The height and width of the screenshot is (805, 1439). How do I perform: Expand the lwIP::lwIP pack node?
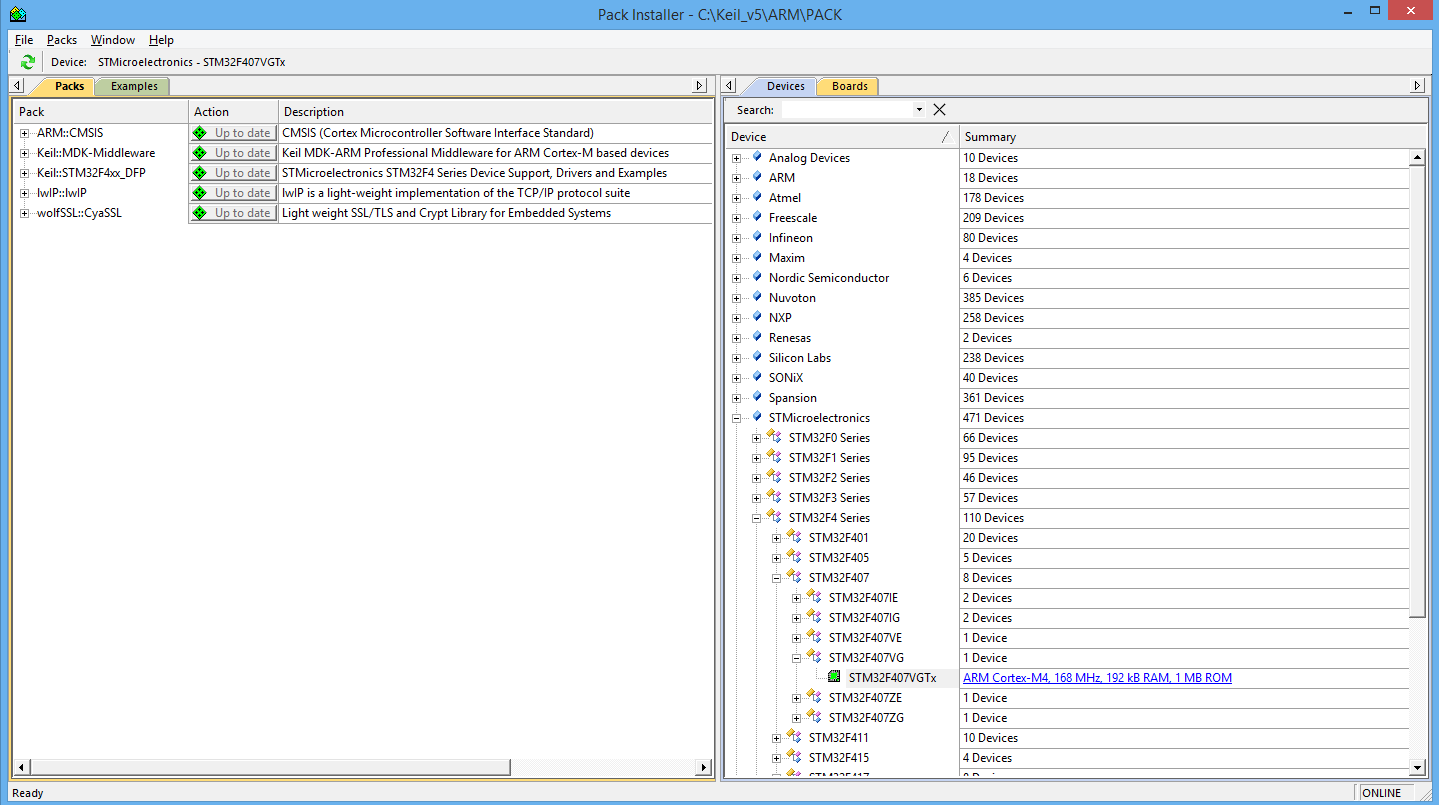coord(24,193)
